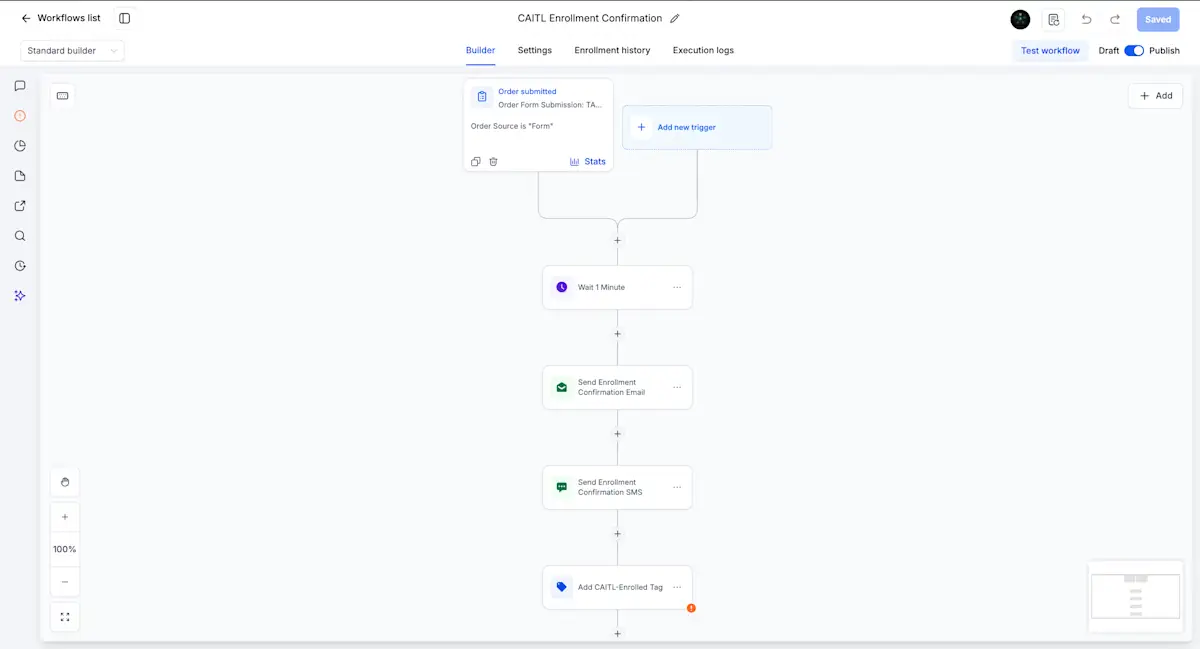Click the orange error badge on Tag action

[x=691, y=608]
